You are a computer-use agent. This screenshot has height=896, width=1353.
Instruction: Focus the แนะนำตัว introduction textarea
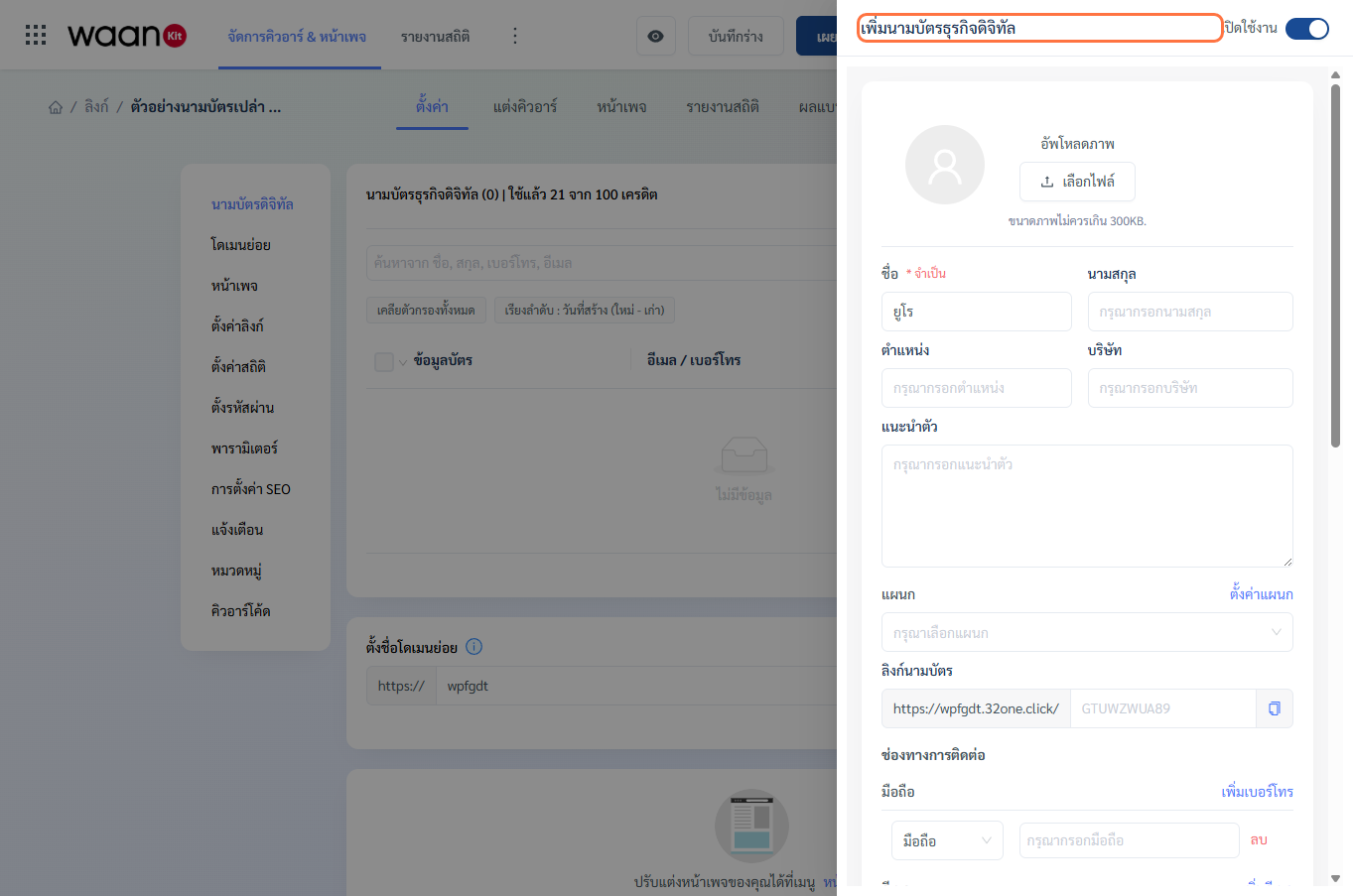[1087, 506]
